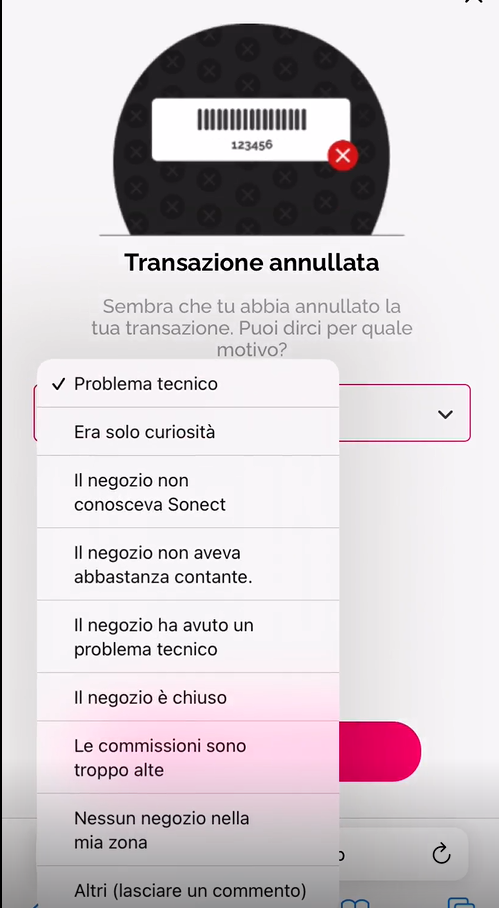
Task: Open the browser tabs overview icon
Action: pos(461,903)
